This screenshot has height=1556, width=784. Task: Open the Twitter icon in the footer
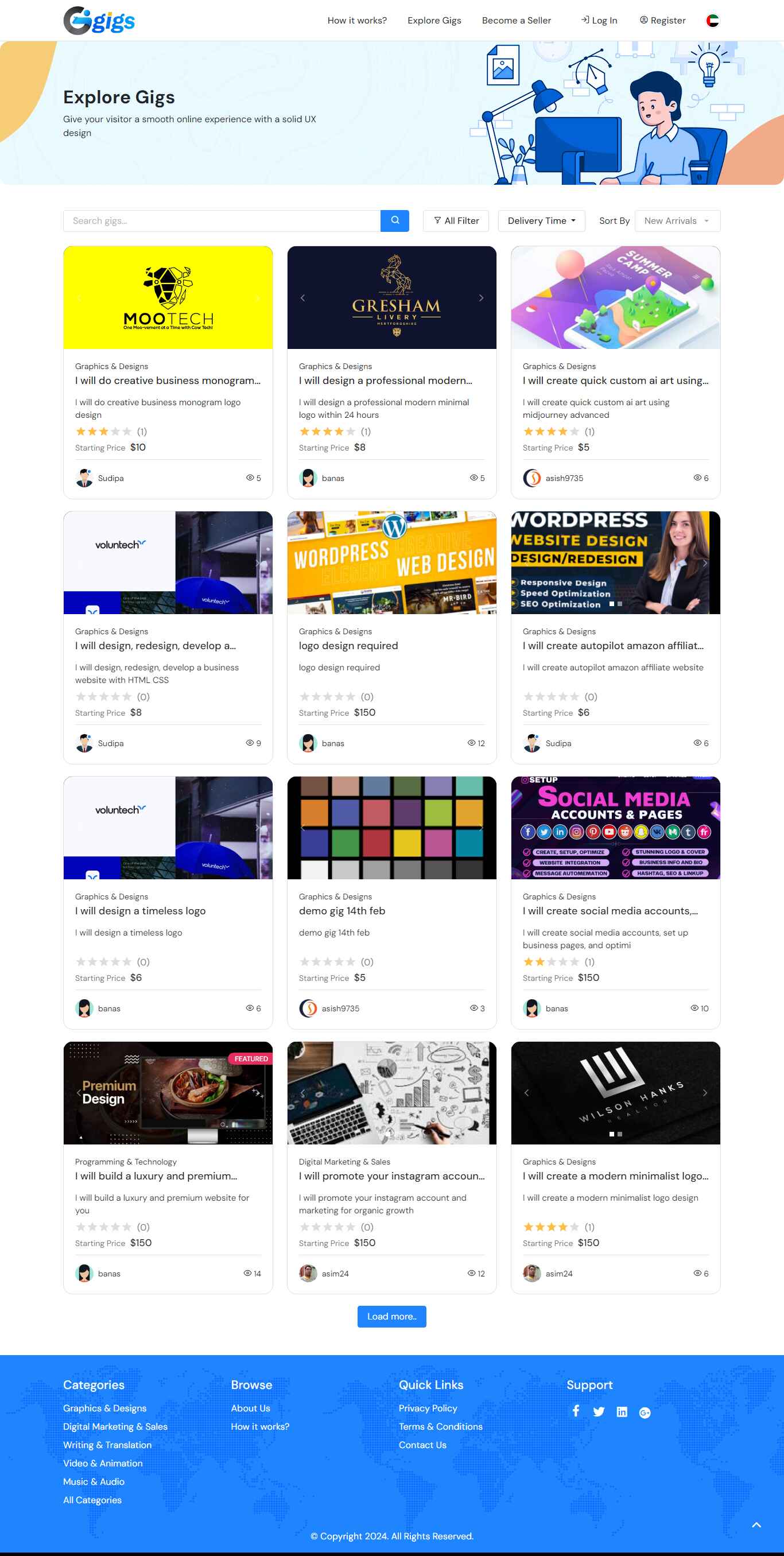[x=599, y=1411]
